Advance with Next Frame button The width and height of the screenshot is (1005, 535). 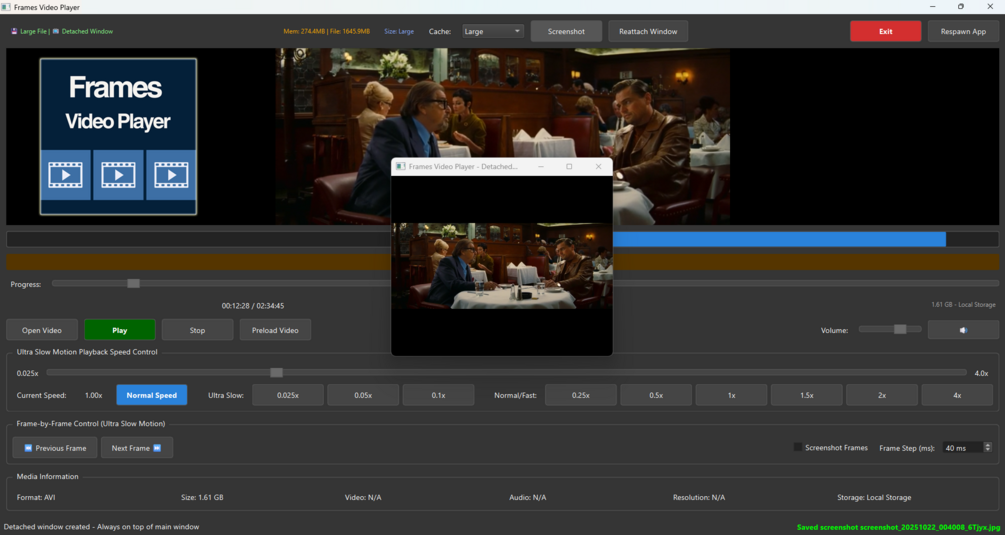point(137,448)
